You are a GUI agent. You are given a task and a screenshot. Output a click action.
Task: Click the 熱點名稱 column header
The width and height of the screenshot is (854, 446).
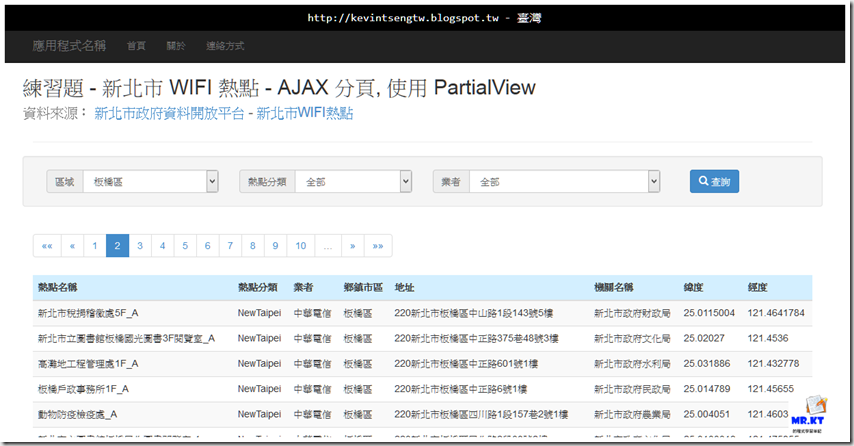click(58, 288)
